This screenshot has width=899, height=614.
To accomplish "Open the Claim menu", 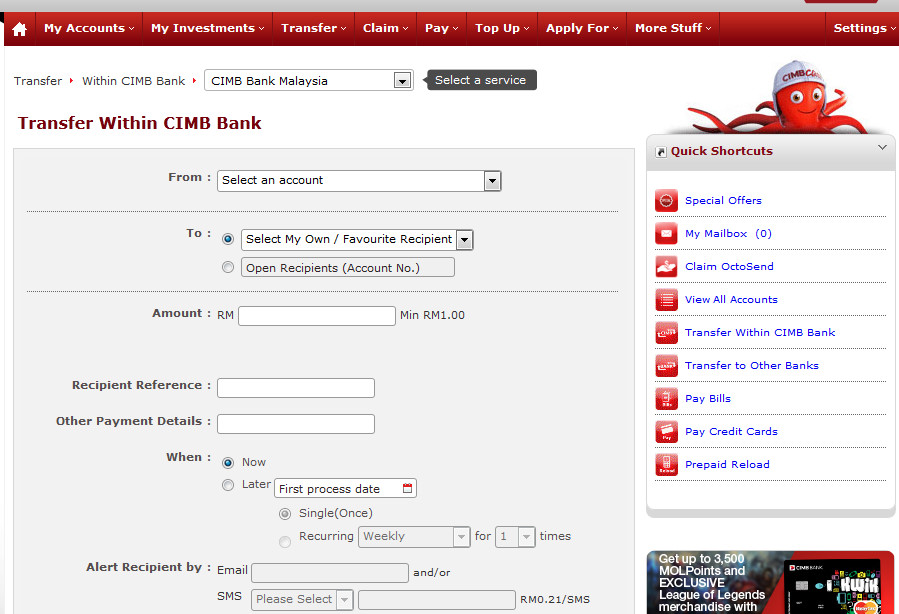I will (385, 28).
